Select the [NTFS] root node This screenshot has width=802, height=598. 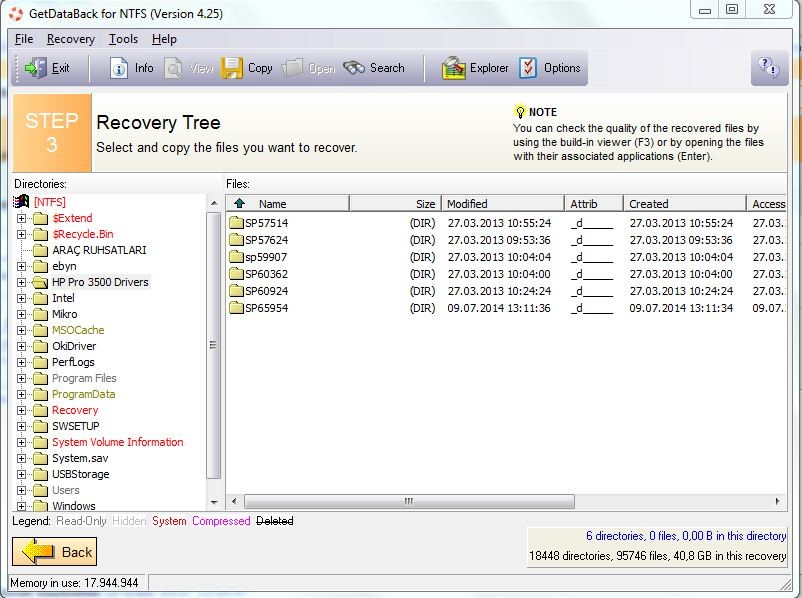point(49,202)
